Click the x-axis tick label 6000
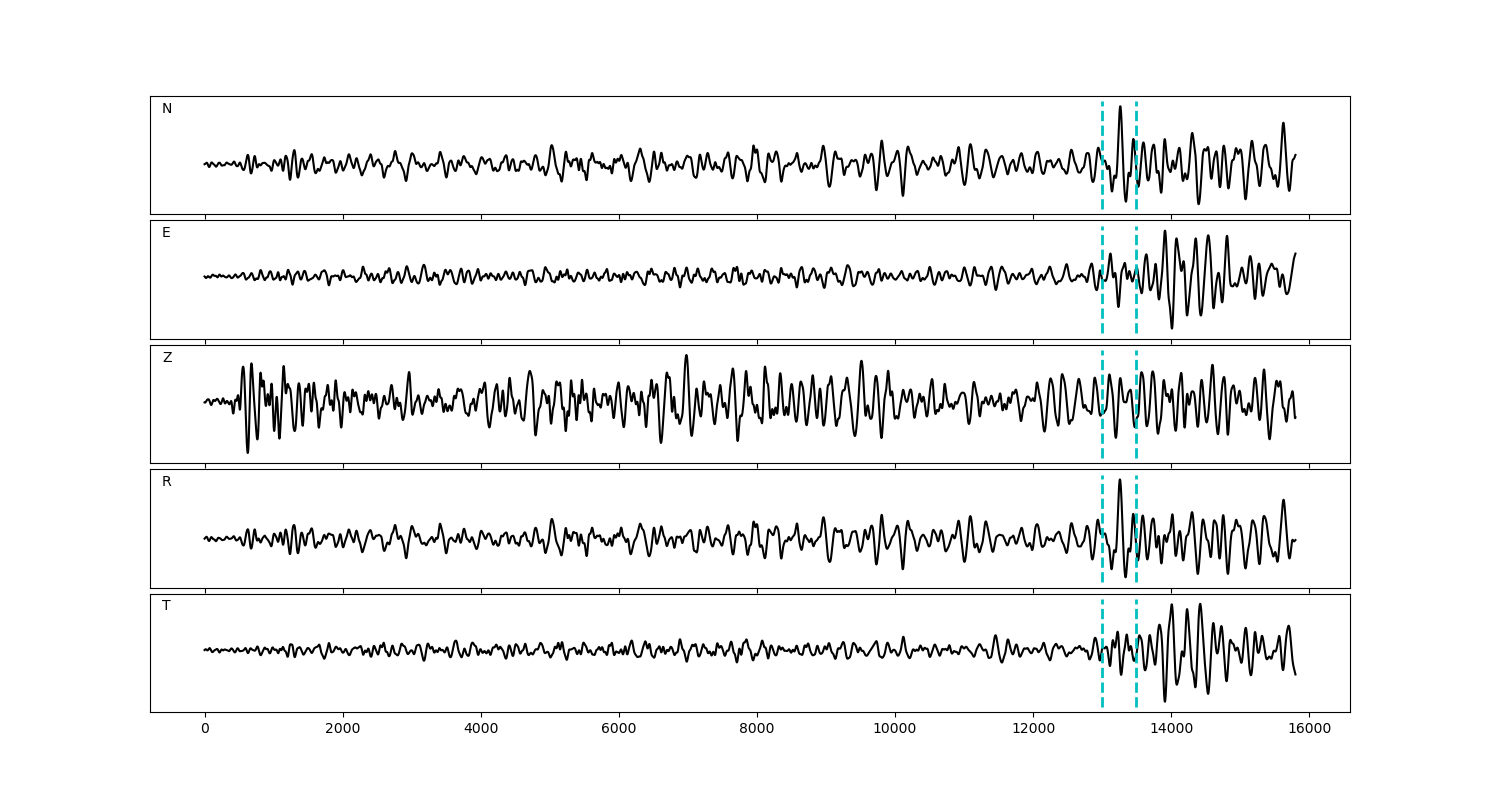This screenshot has width=1500, height=800. [x=619, y=729]
